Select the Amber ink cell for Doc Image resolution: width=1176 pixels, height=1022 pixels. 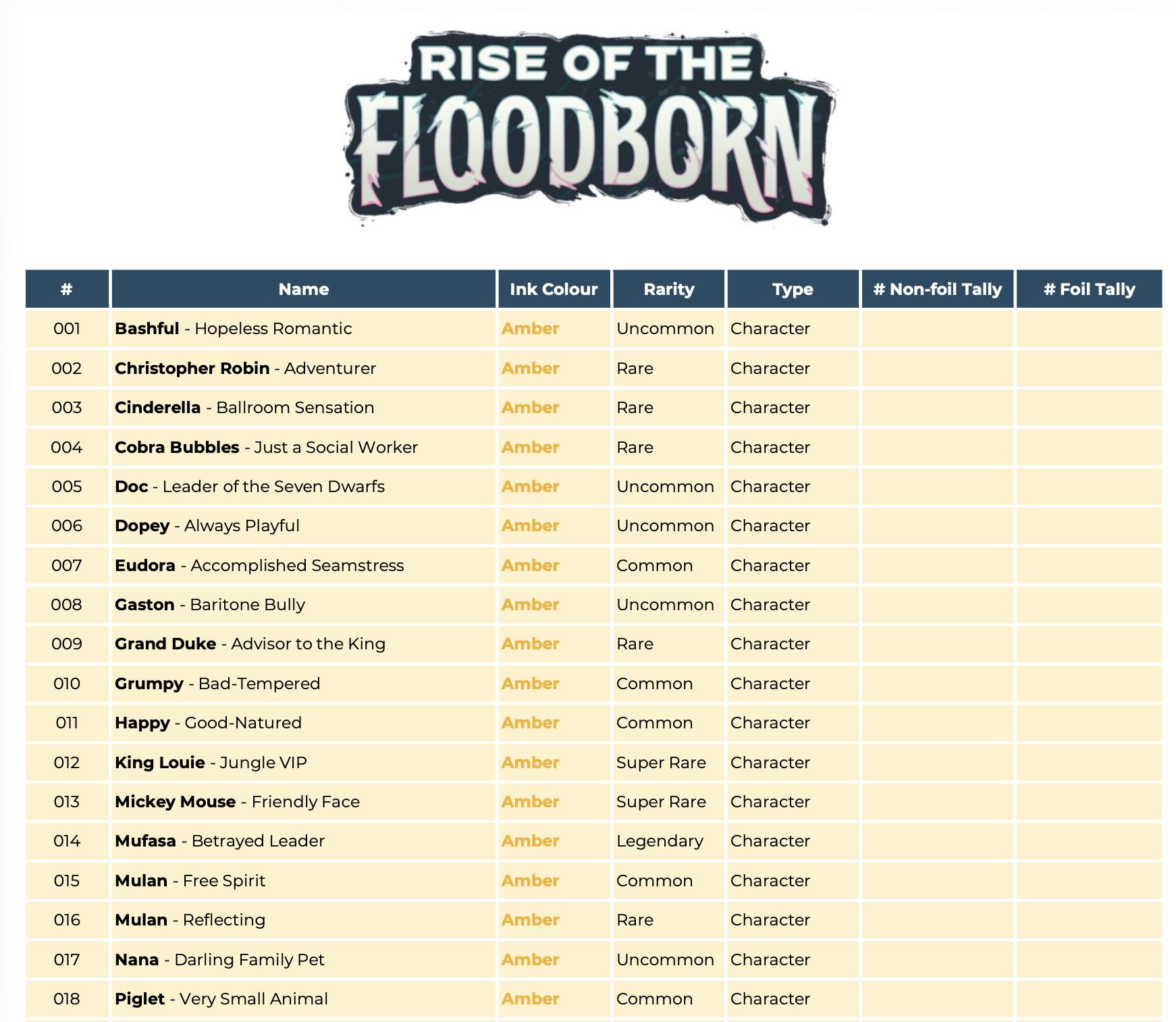[x=554, y=487]
